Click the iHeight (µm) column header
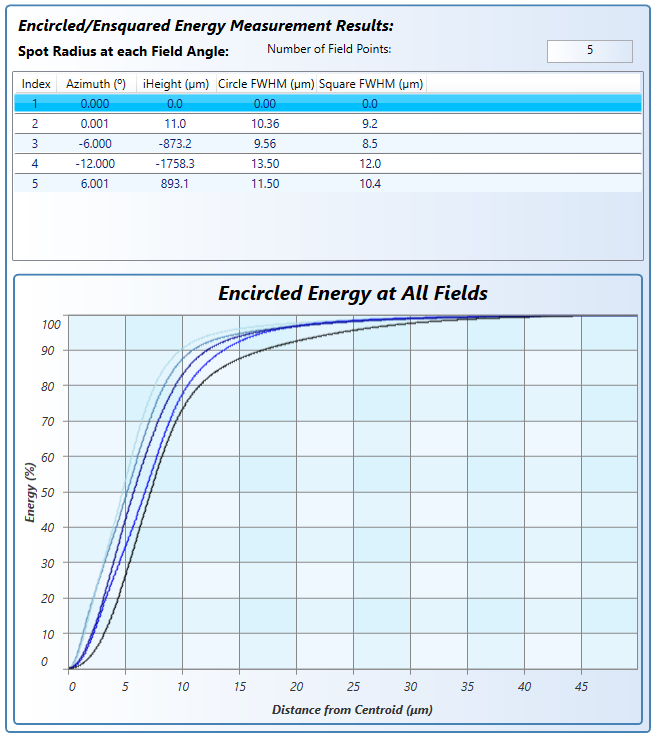This screenshot has height=738, width=651. pyautogui.click(x=175, y=84)
